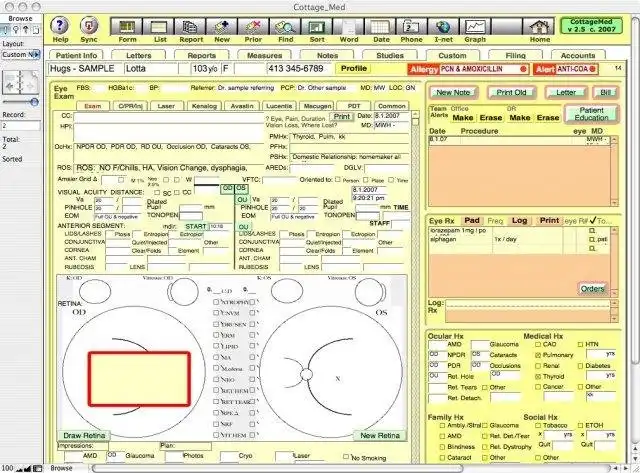Open the Help icon
This screenshot has height=473, width=640.
(60, 26)
